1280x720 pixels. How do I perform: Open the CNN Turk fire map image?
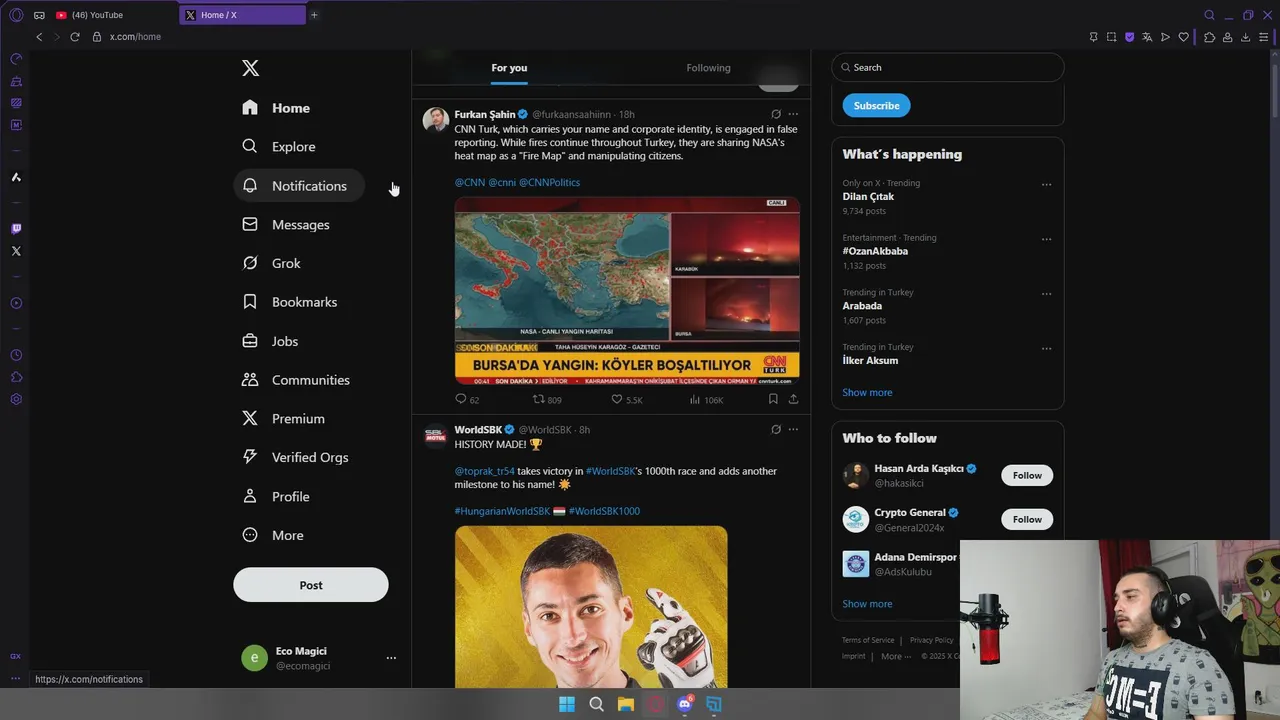point(627,290)
